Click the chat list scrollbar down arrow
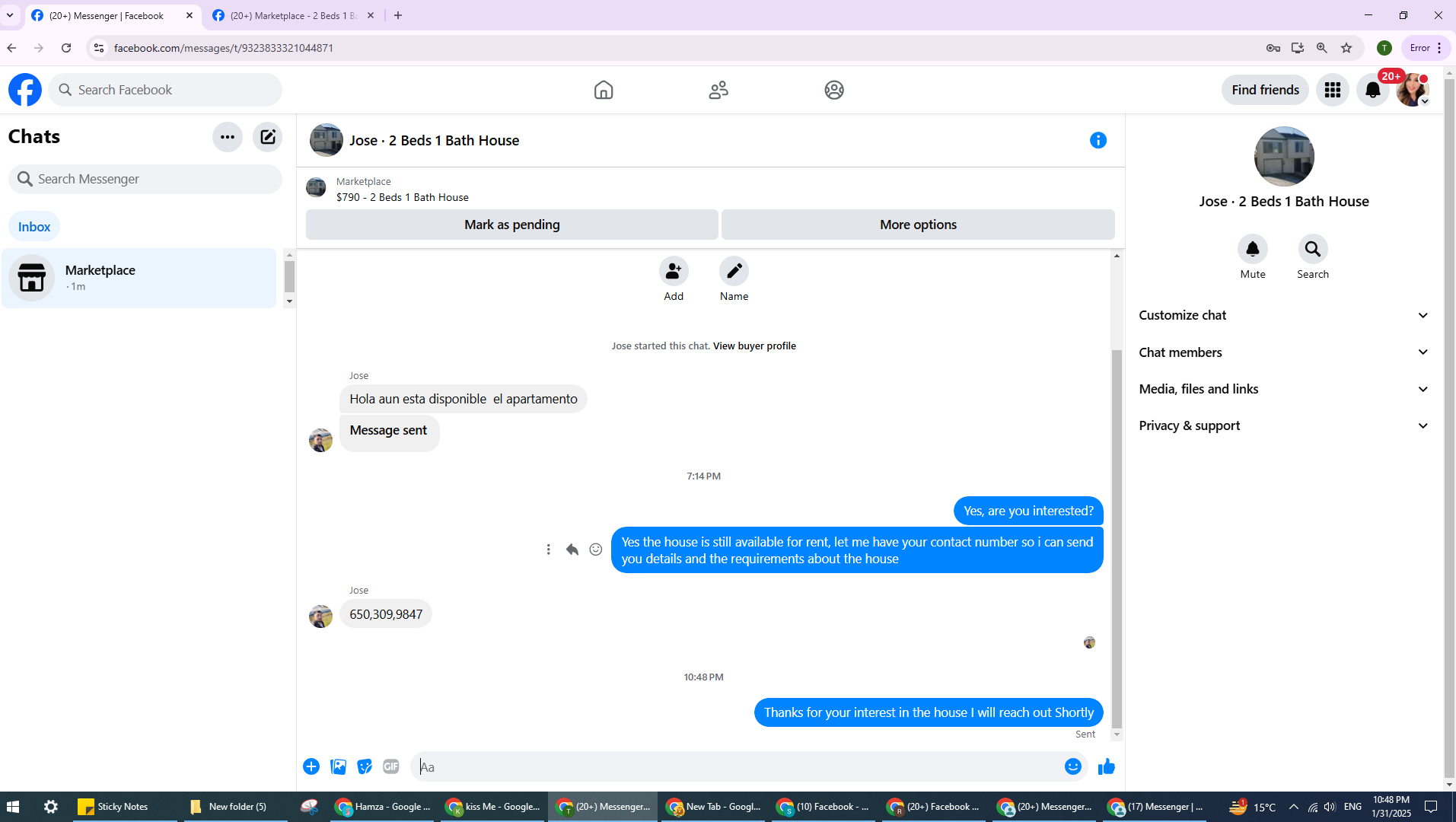The image size is (1456, 822). (x=289, y=302)
